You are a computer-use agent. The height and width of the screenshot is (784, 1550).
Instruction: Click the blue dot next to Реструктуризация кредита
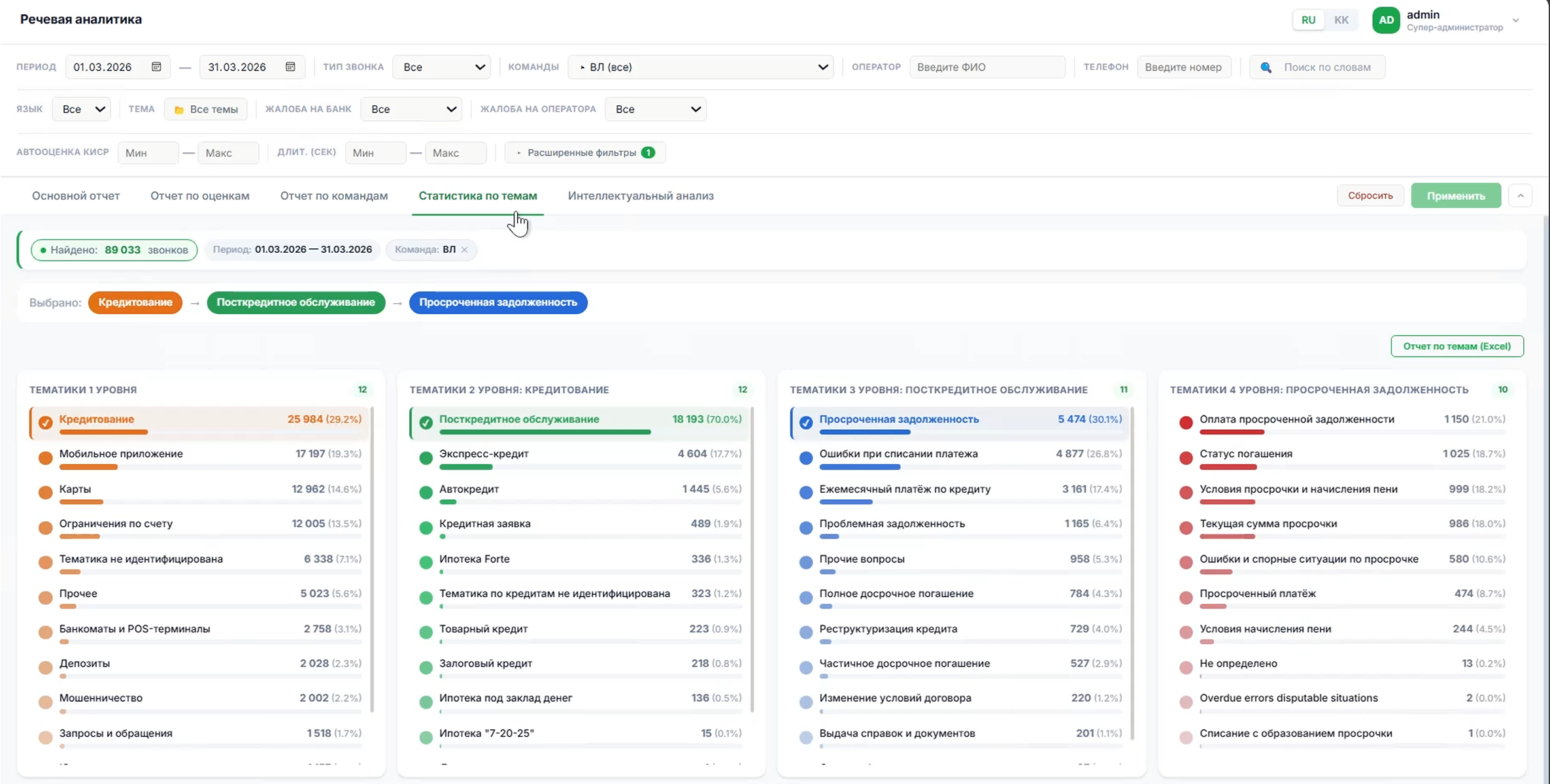[806, 632]
